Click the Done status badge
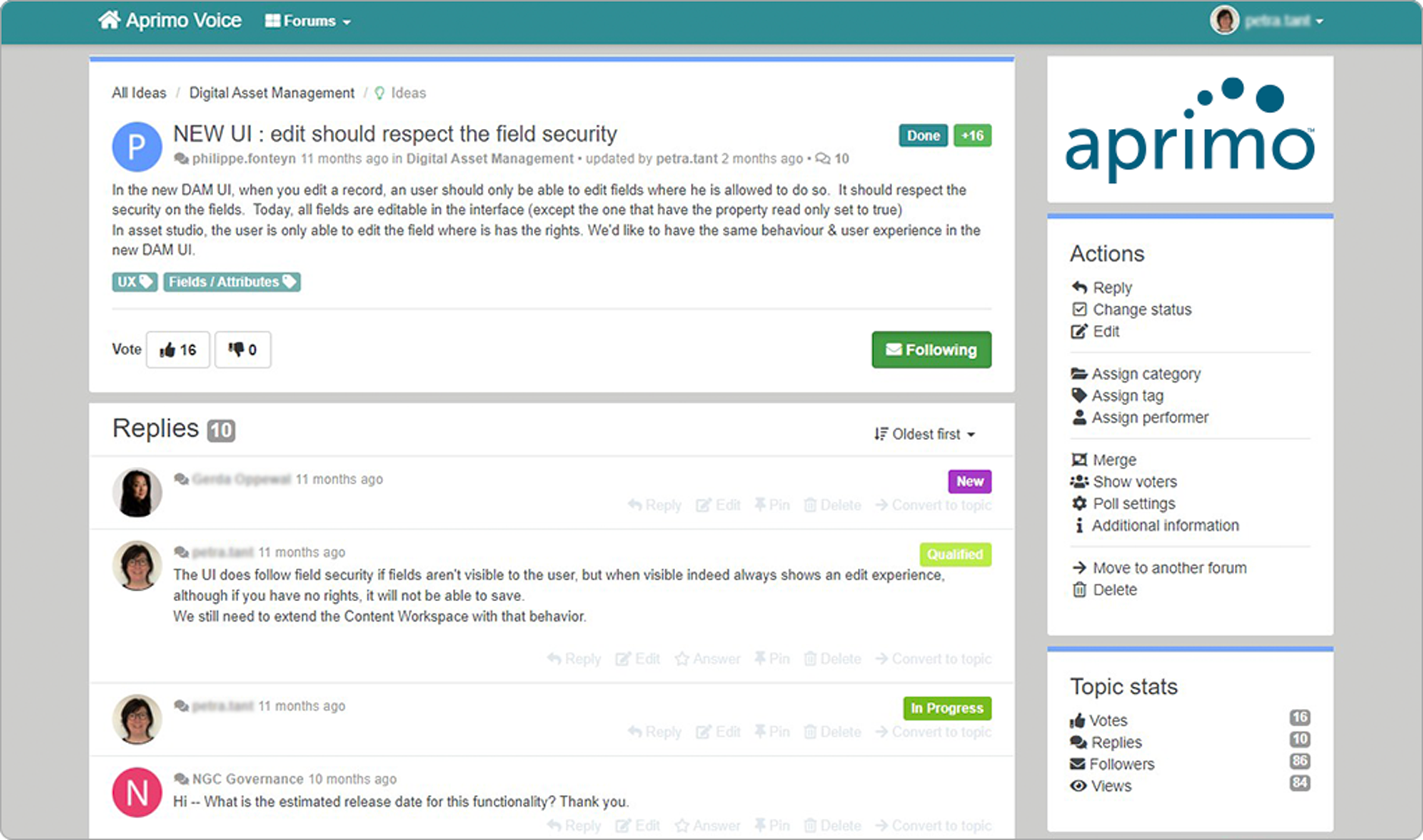 click(923, 136)
